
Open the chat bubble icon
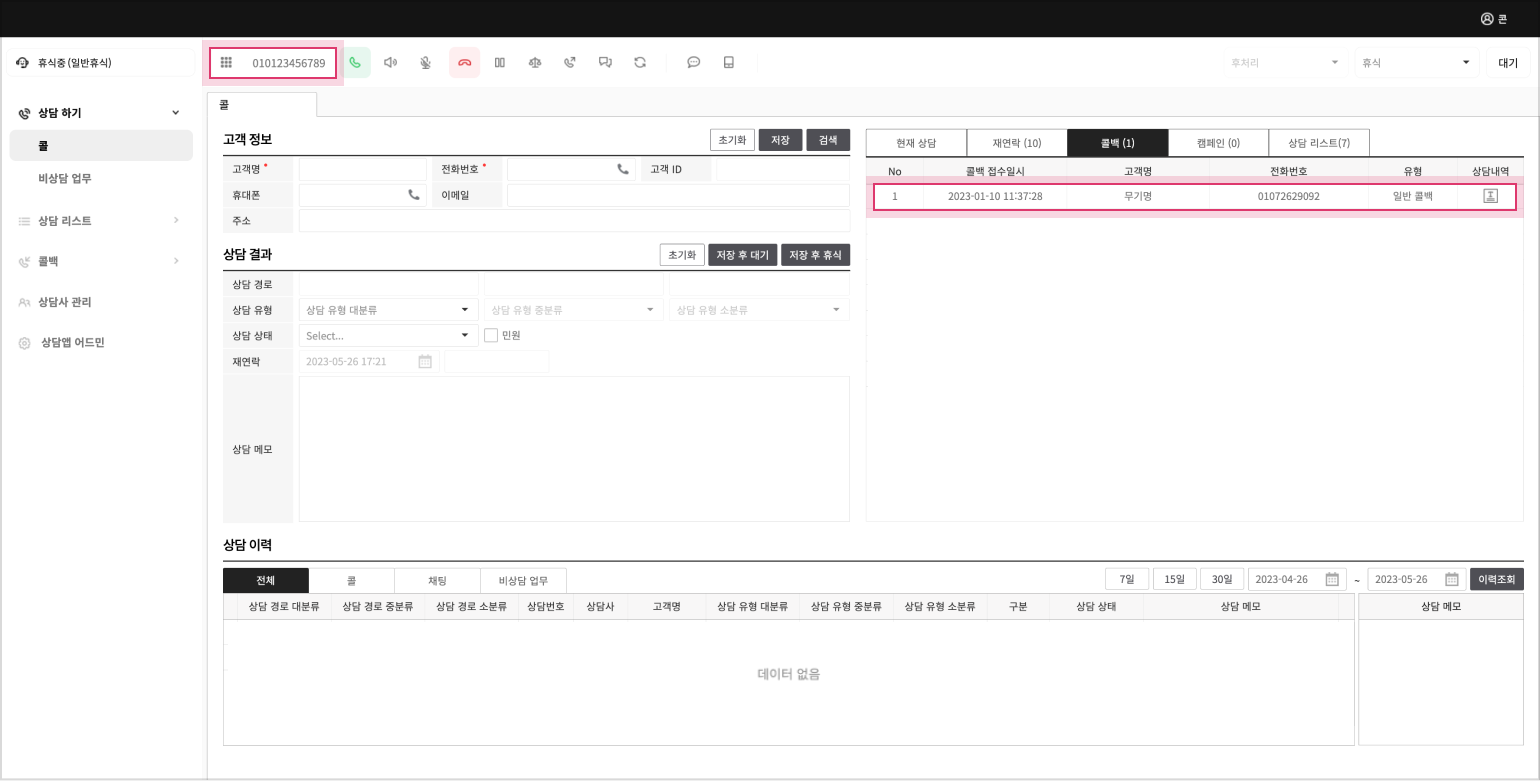(x=693, y=63)
